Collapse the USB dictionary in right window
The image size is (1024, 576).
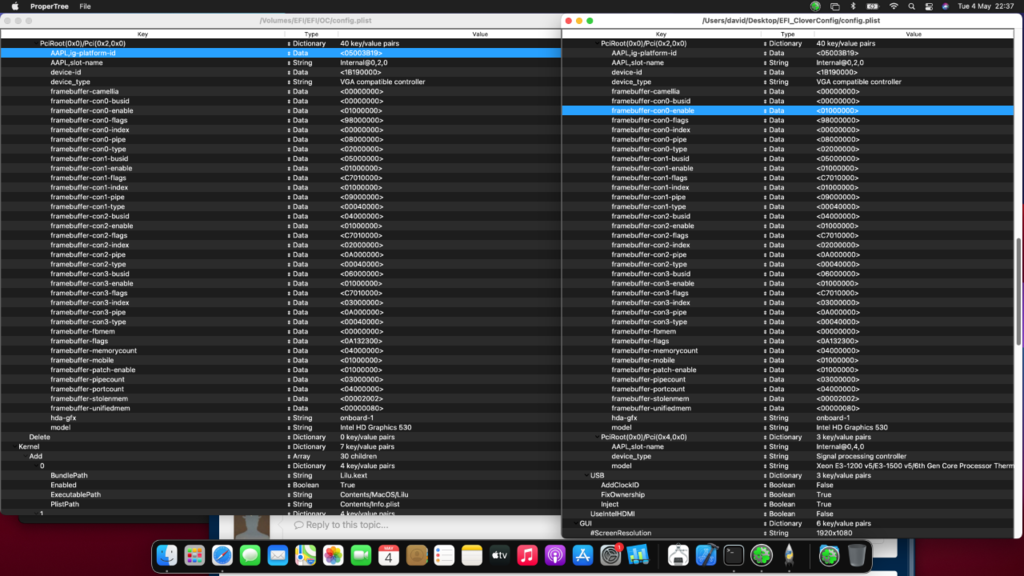point(587,475)
